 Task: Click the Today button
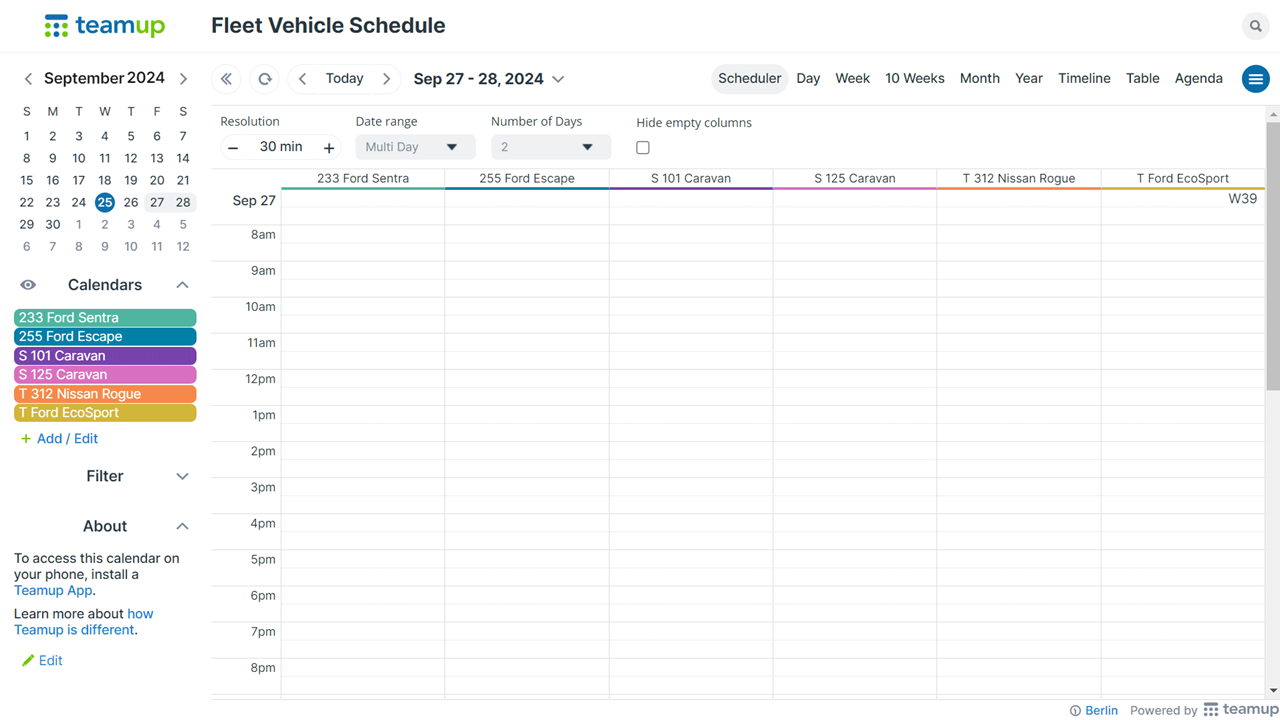point(344,79)
